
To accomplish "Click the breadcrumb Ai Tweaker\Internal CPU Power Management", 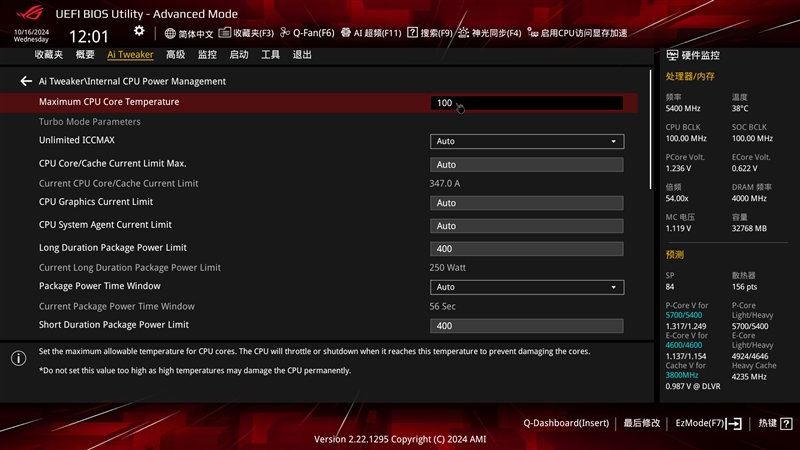I will click(132, 81).
